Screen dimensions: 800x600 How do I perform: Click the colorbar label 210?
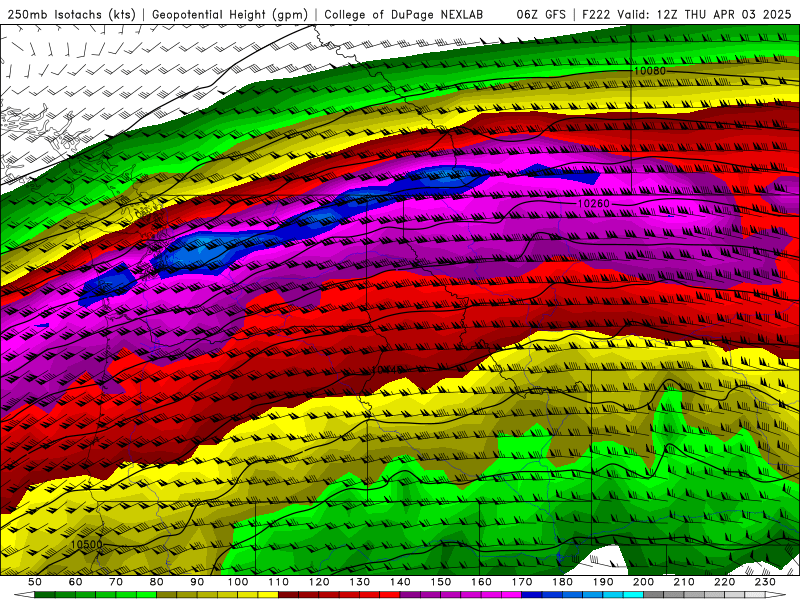pyautogui.click(x=684, y=582)
